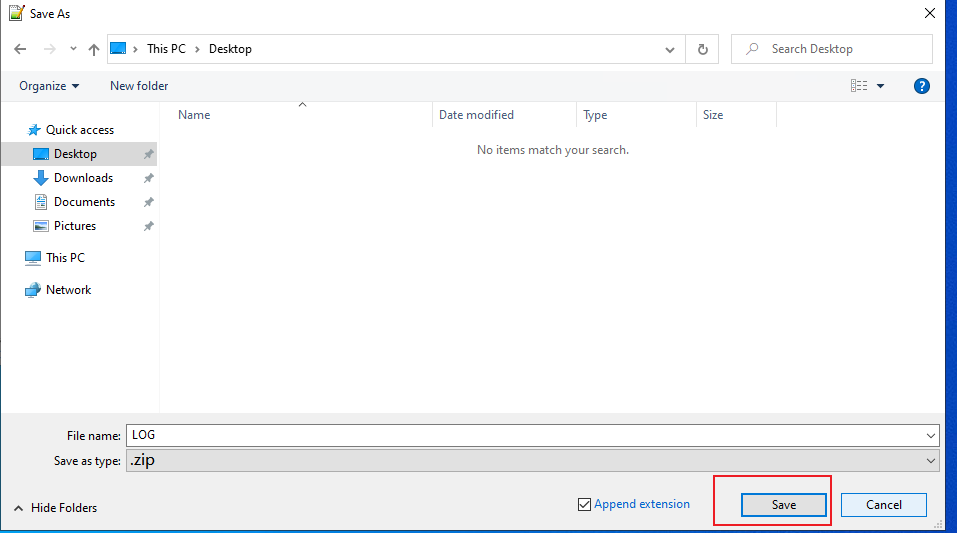Collapse the pane with Hide Folders
The image size is (957, 533).
[x=56, y=508]
